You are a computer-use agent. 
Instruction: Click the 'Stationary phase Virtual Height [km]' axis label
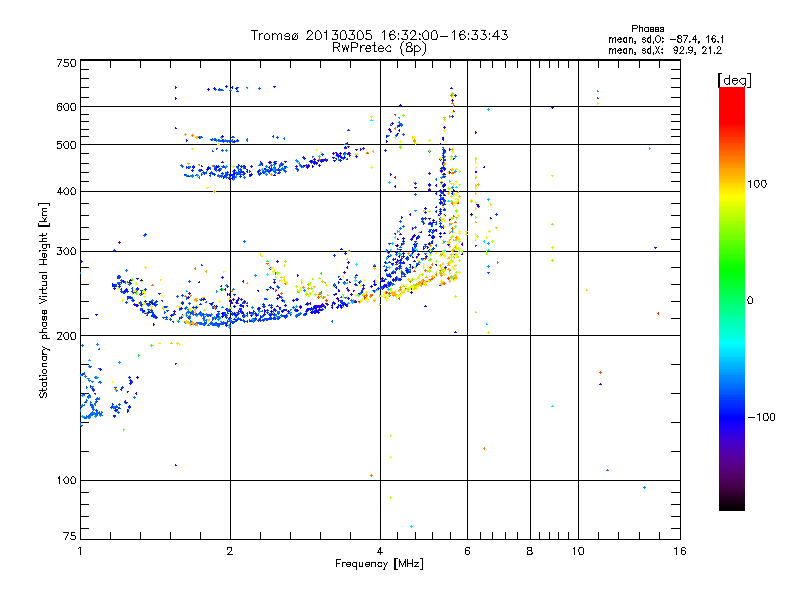(44, 300)
